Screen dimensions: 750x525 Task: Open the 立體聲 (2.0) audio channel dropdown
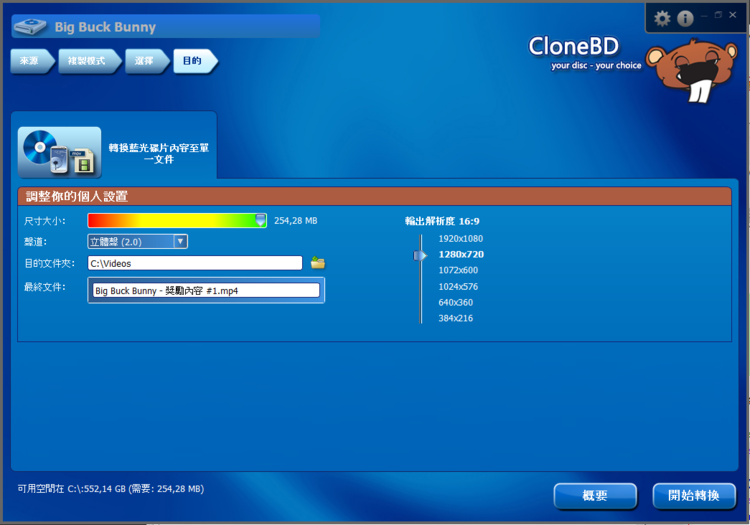[137, 241]
